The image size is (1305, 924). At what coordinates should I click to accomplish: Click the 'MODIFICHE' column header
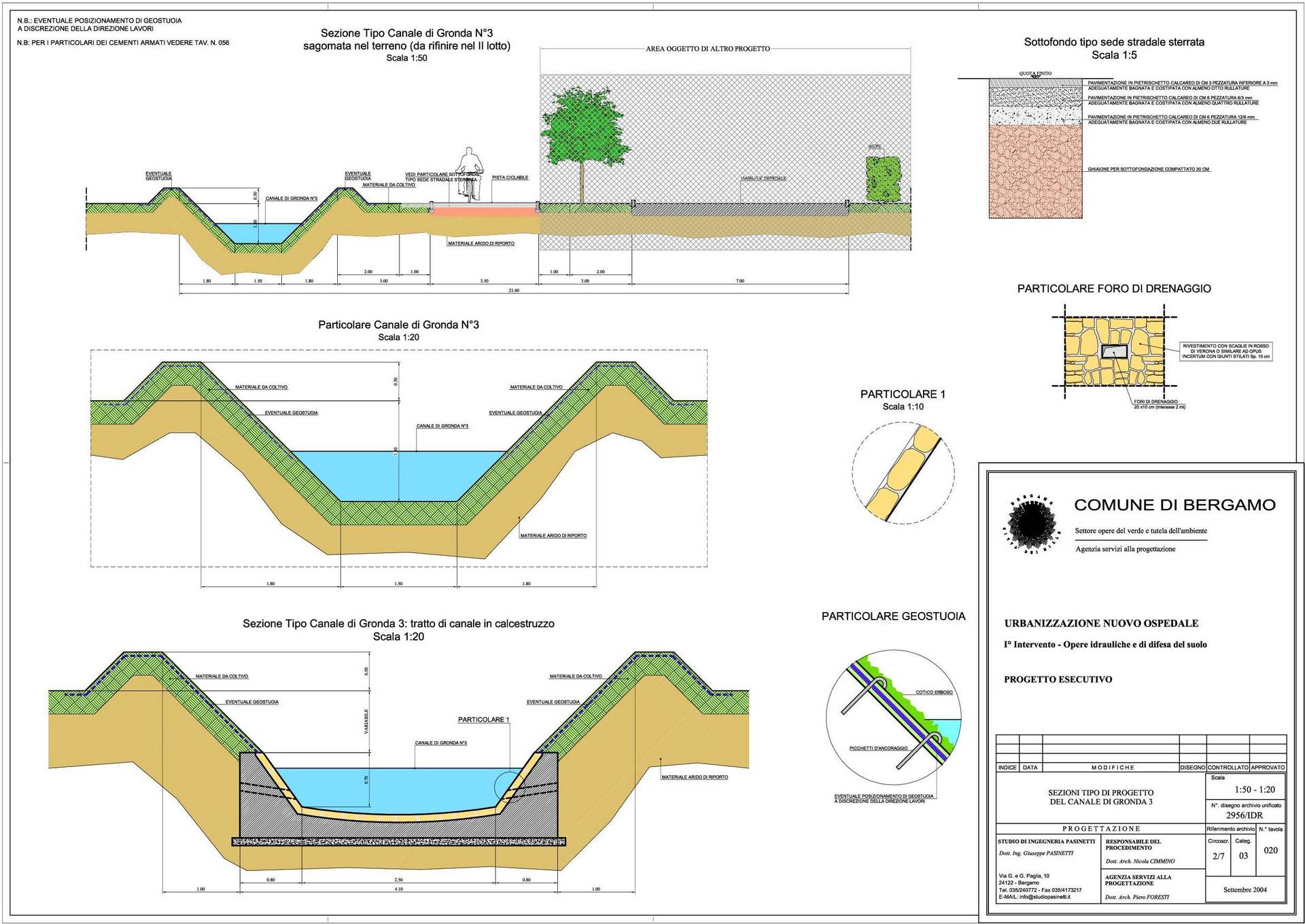coord(1113,768)
